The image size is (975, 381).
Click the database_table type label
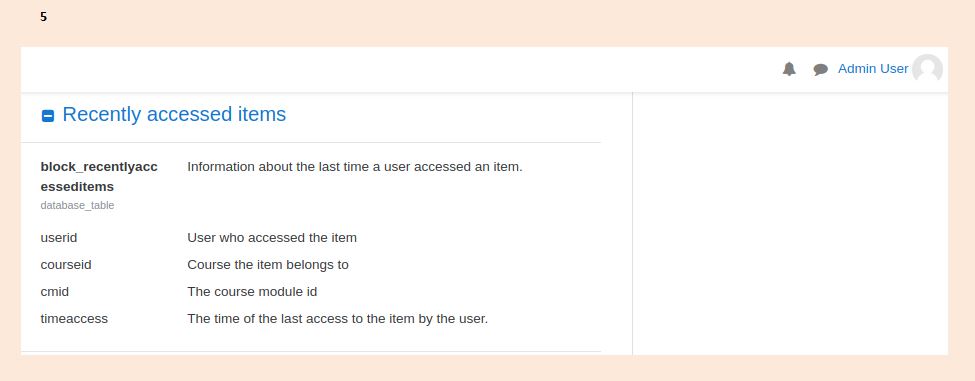(77, 205)
